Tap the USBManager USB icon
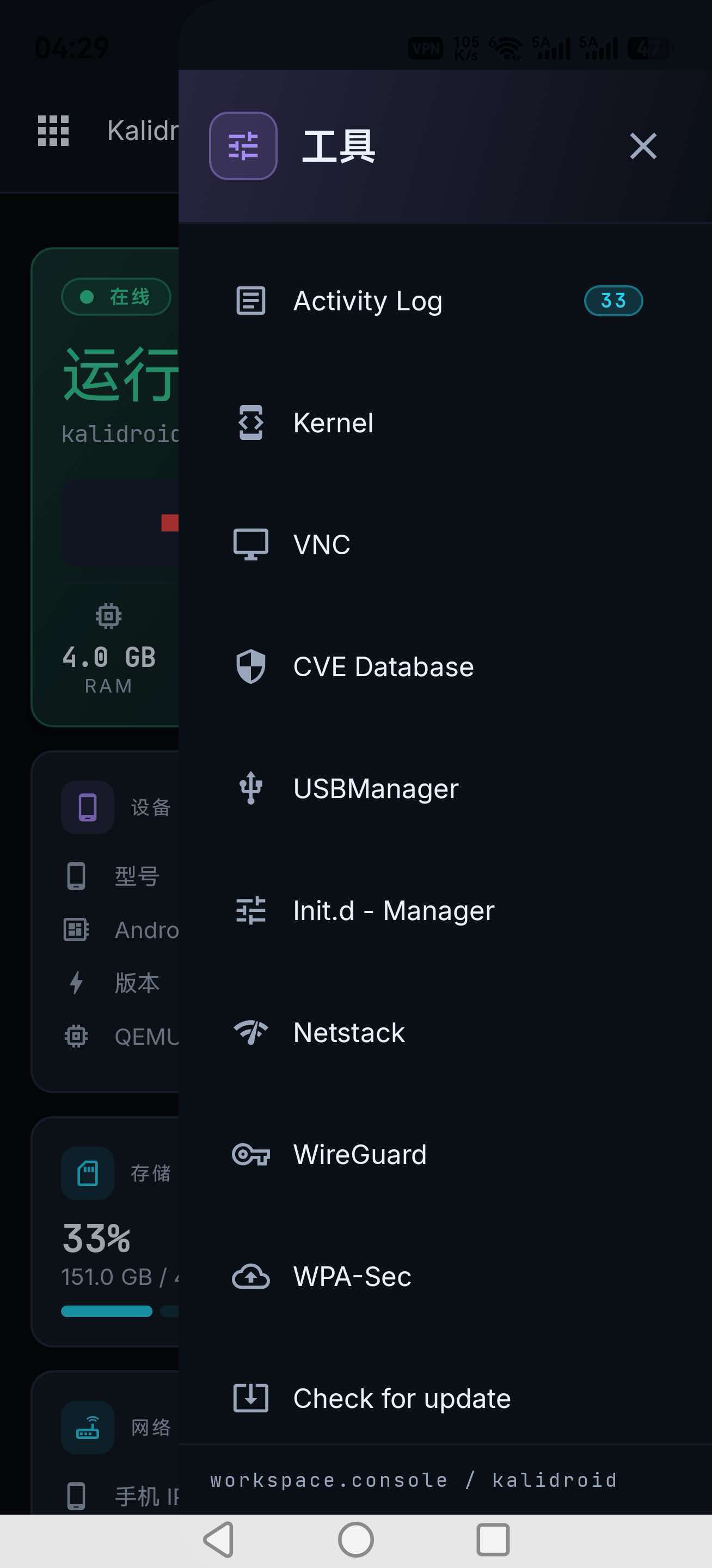Screen dimensions: 712x1568 coord(251,788)
